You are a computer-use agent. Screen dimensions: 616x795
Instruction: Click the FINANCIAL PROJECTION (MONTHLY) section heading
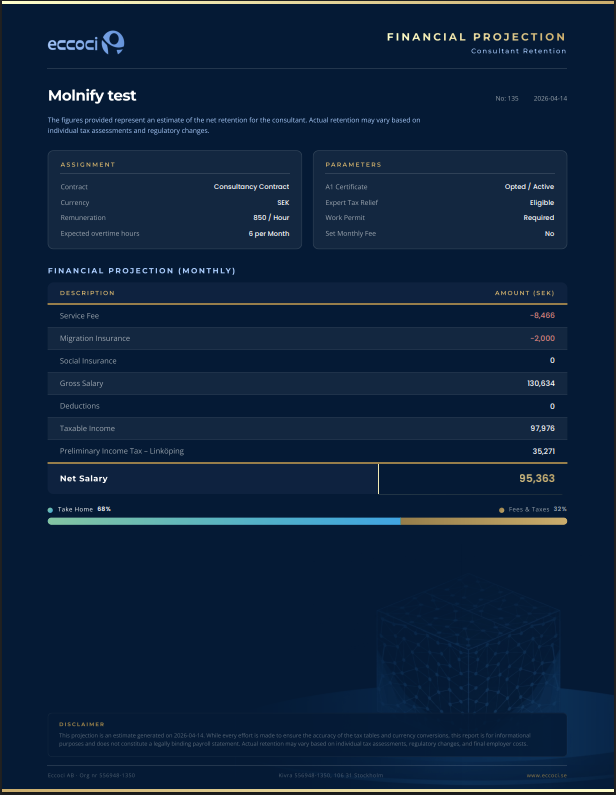point(142,271)
